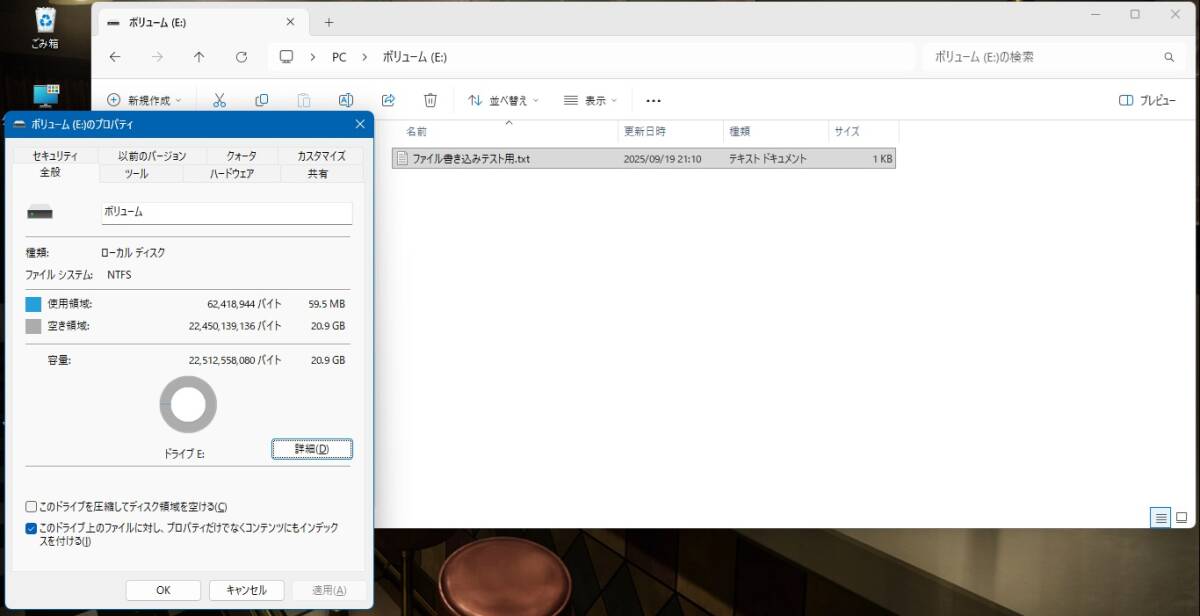Image resolution: width=1200 pixels, height=616 pixels.
Task: Select the 全般 tab
Action: [50, 173]
